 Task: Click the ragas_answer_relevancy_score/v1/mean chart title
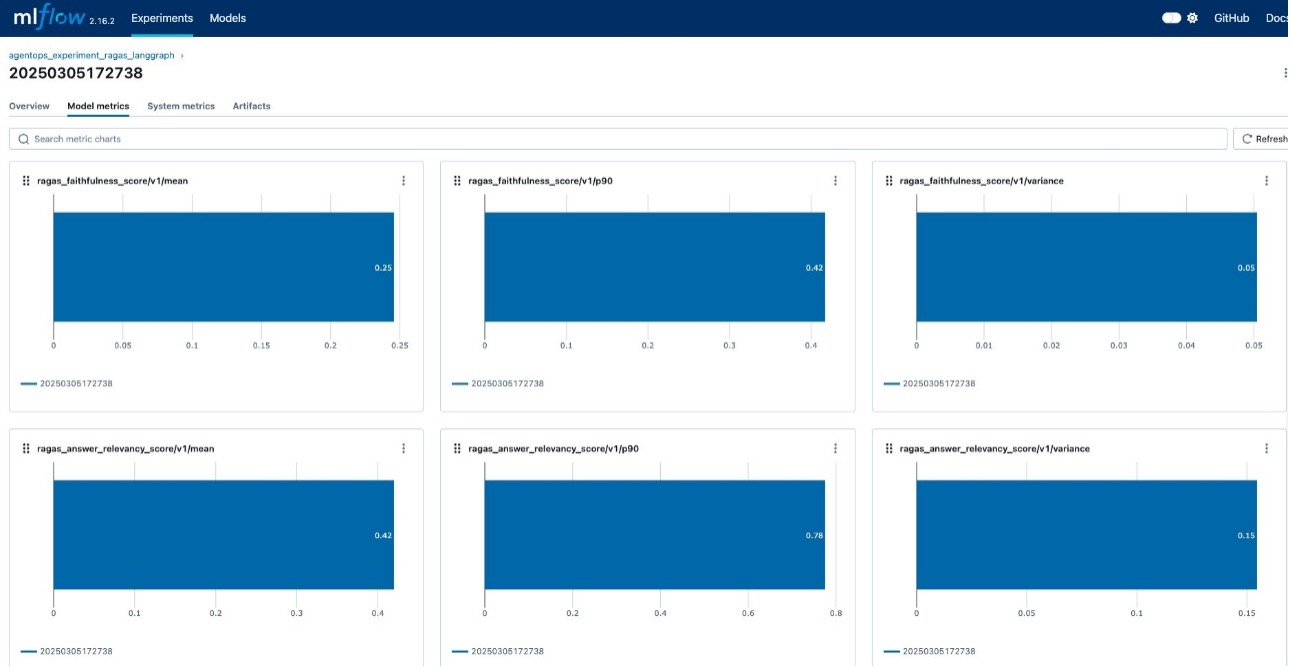tap(125, 449)
